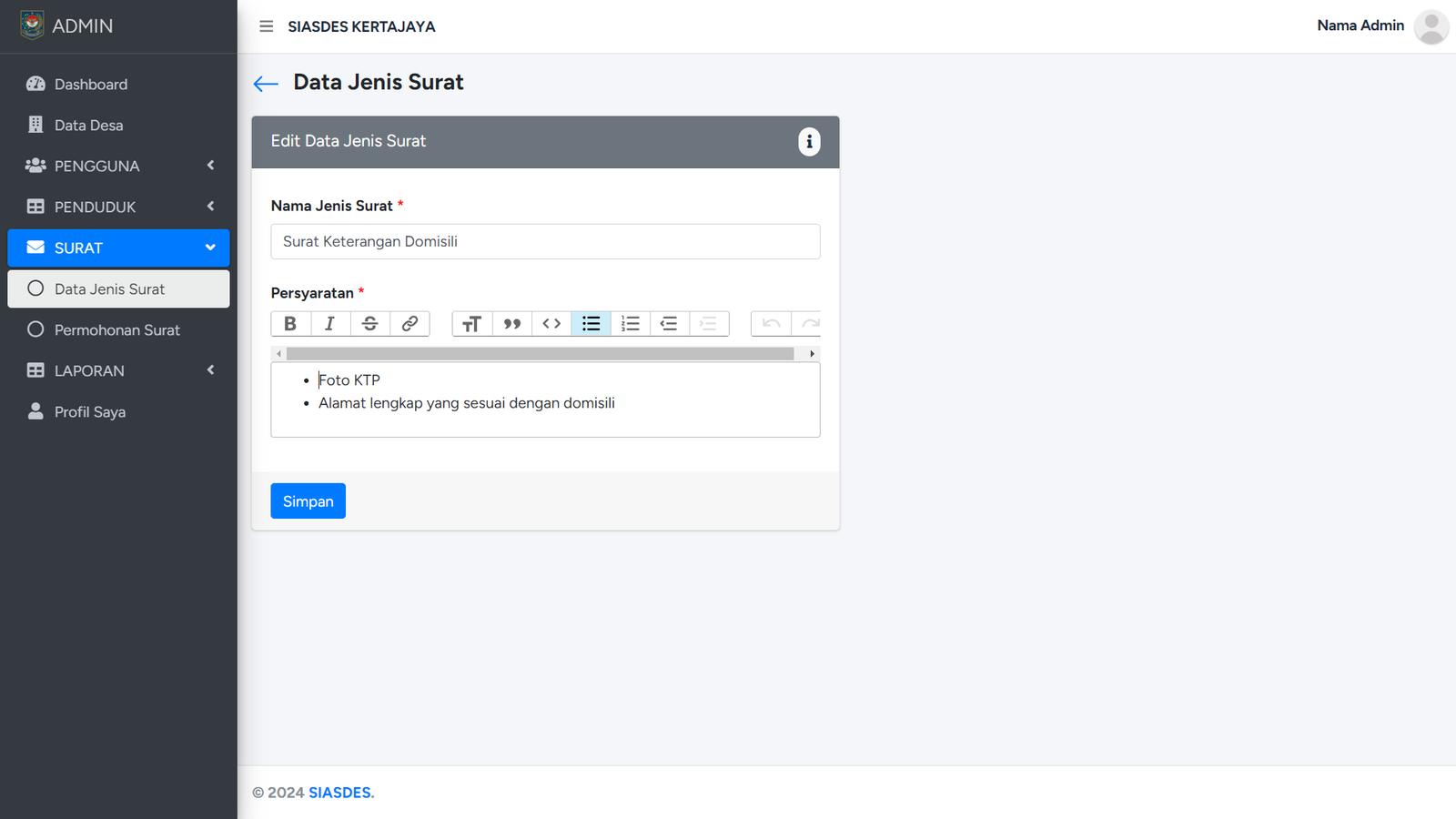
Task: Insert a block quote
Action: coord(511,324)
